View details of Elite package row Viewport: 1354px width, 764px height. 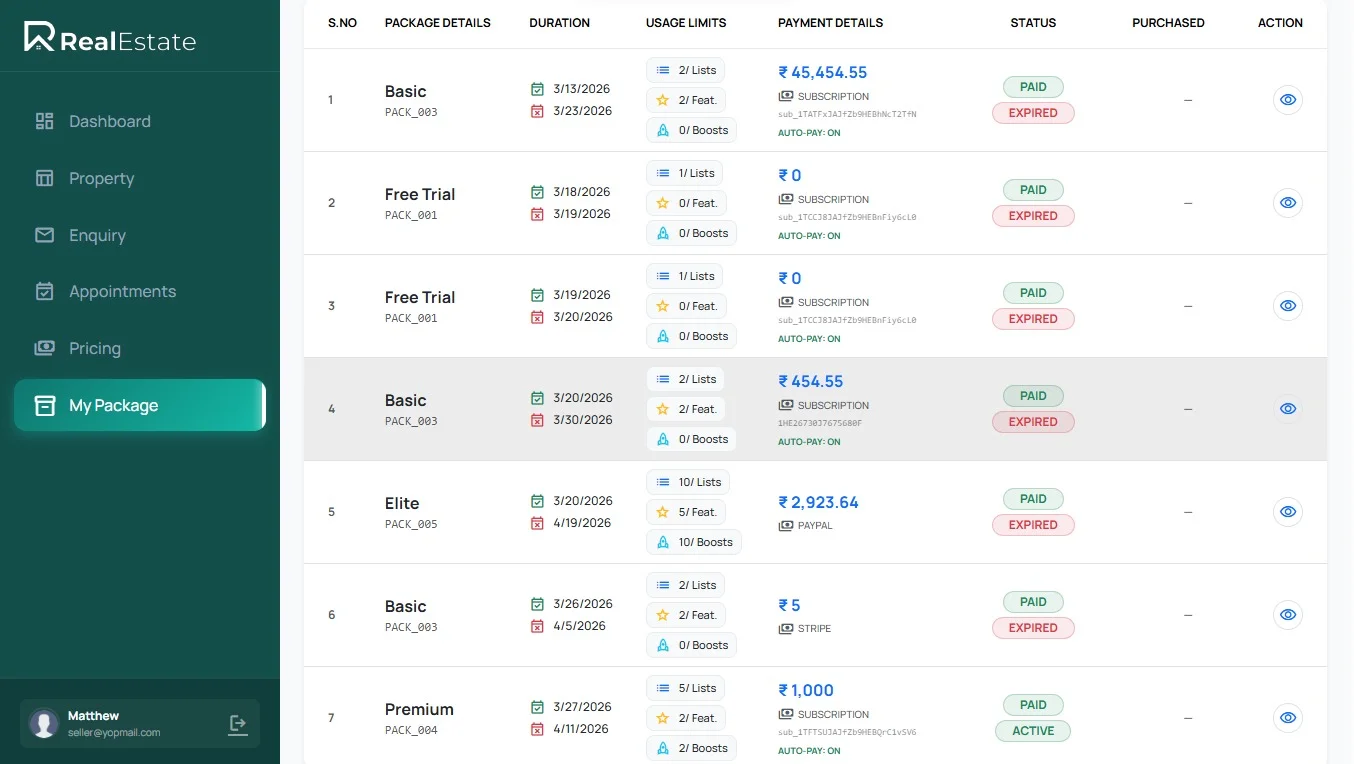point(1287,511)
